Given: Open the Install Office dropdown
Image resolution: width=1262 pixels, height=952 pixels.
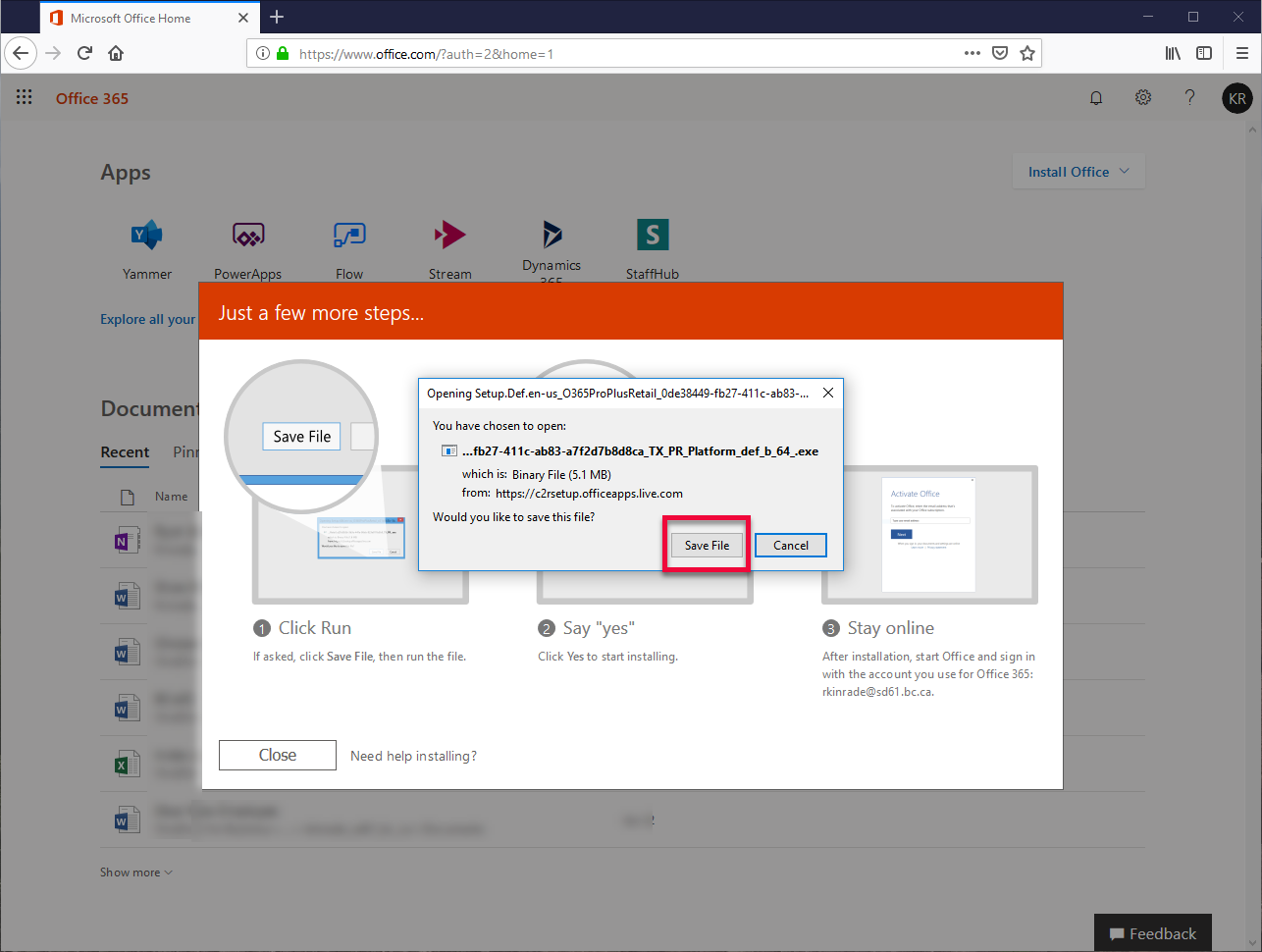Looking at the screenshot, I should click(x=1078, y=172).
